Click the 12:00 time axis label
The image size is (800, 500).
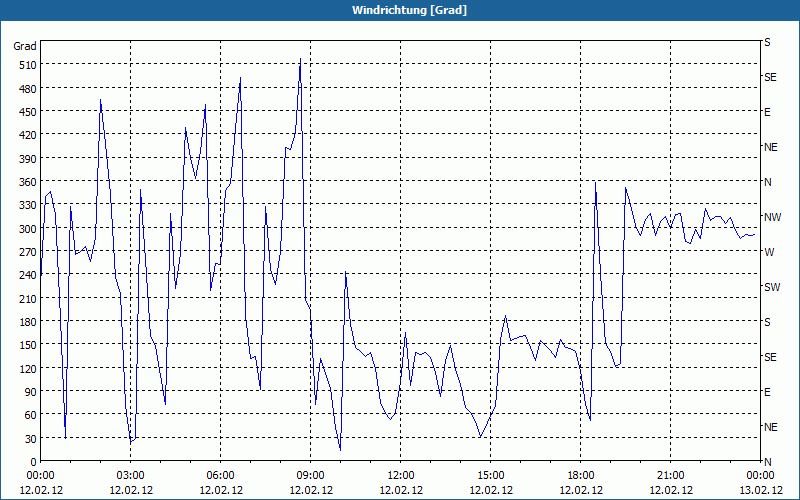(x=401, y=476)
